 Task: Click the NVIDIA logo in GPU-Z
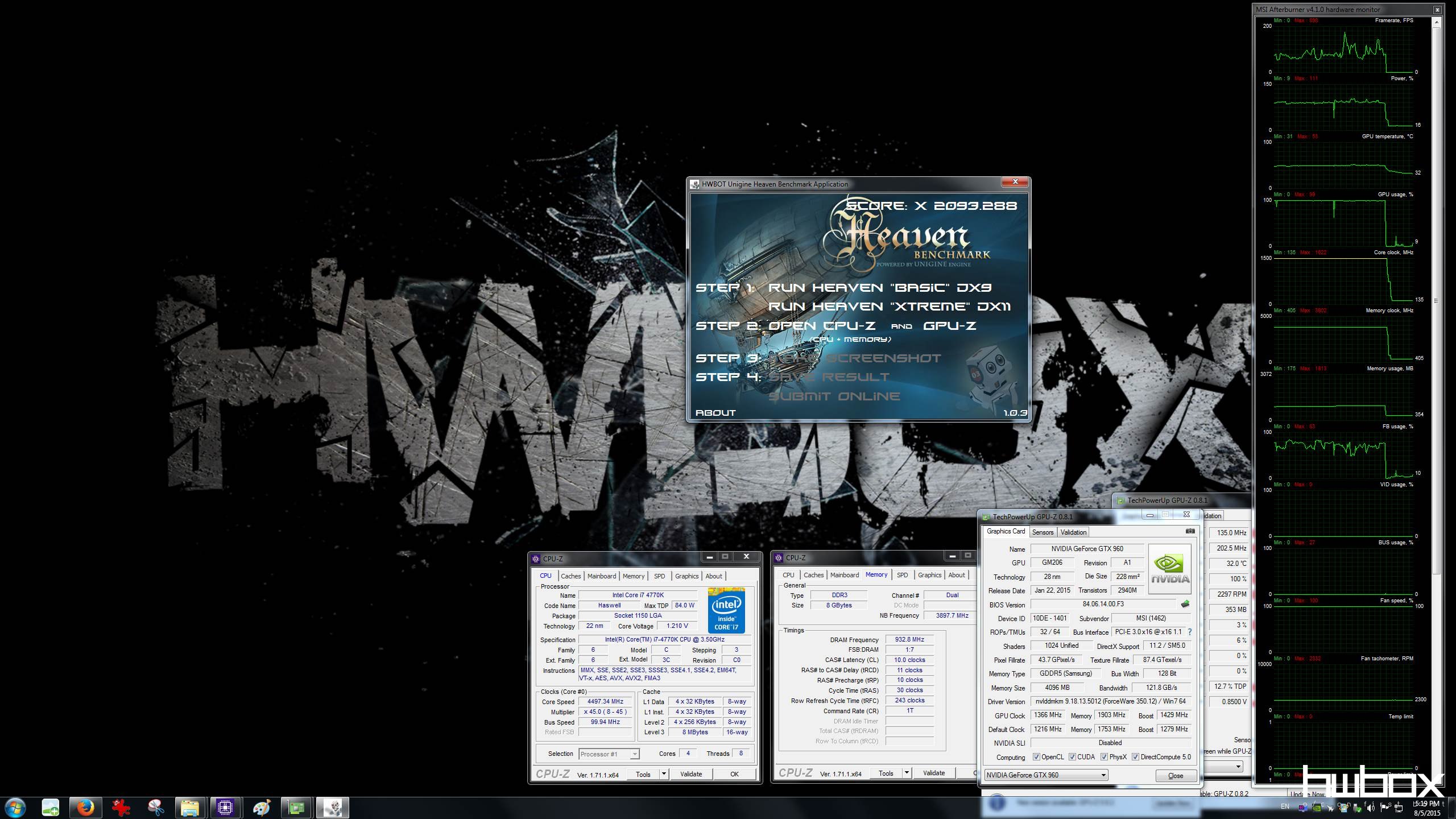(x=1169, y=569)
